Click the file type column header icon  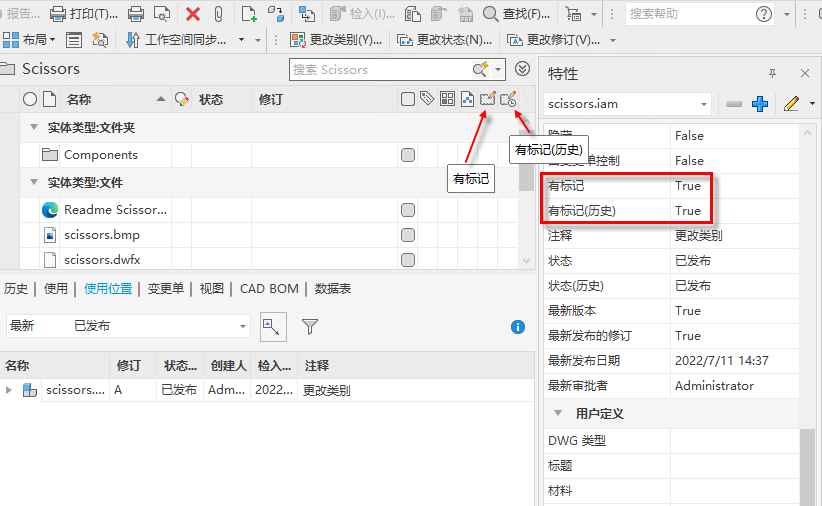click(49, 99)
